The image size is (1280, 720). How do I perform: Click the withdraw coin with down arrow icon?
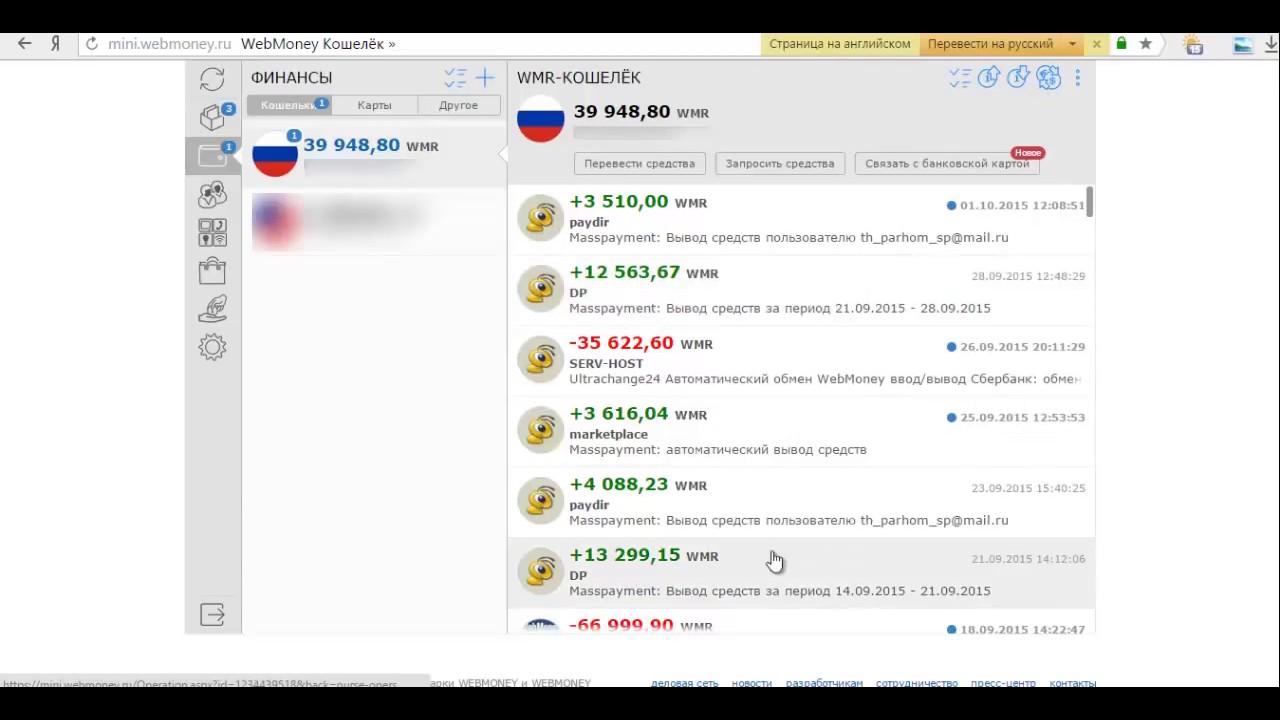[x=1018, y=77]
